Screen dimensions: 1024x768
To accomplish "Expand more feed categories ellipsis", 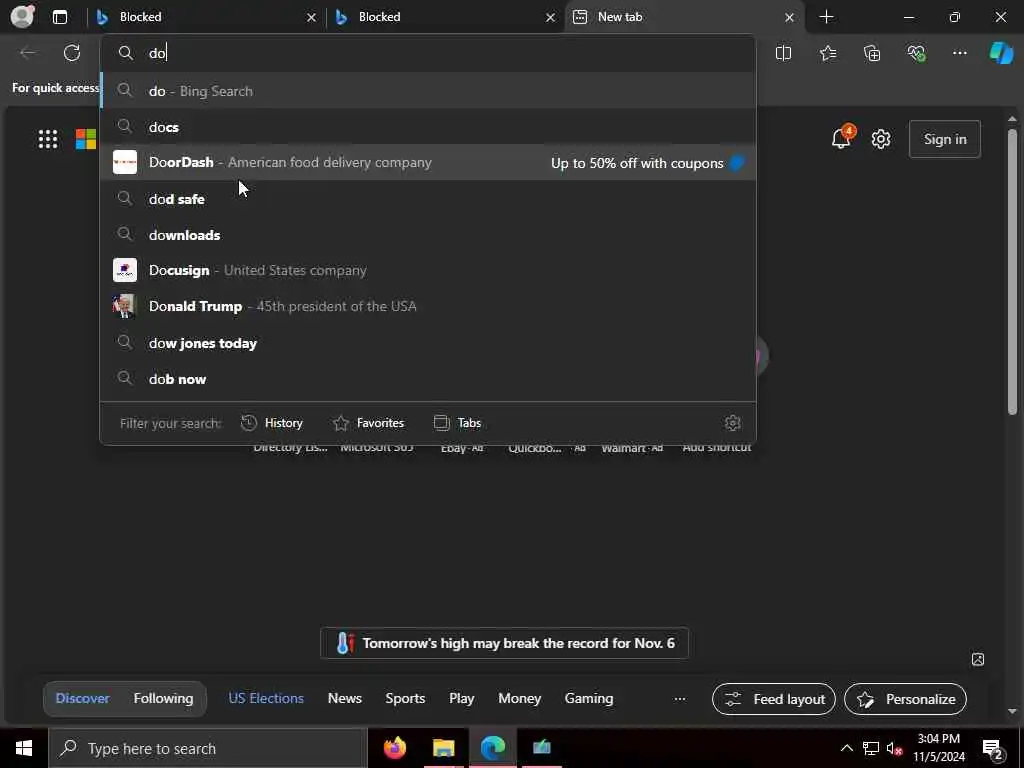I will pyautogui.click(x=680, y=699).
